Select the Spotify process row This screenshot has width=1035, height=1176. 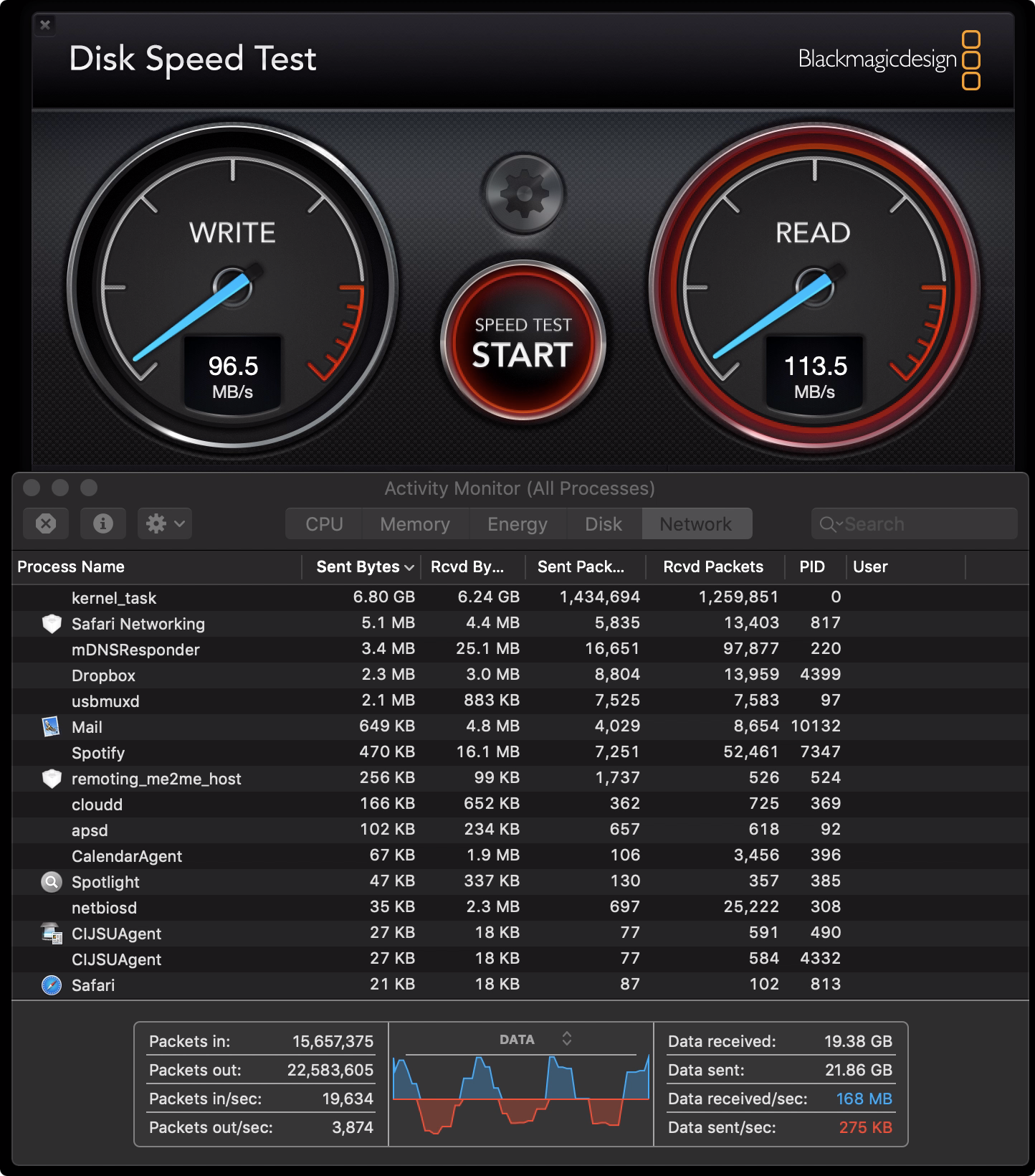520,752
